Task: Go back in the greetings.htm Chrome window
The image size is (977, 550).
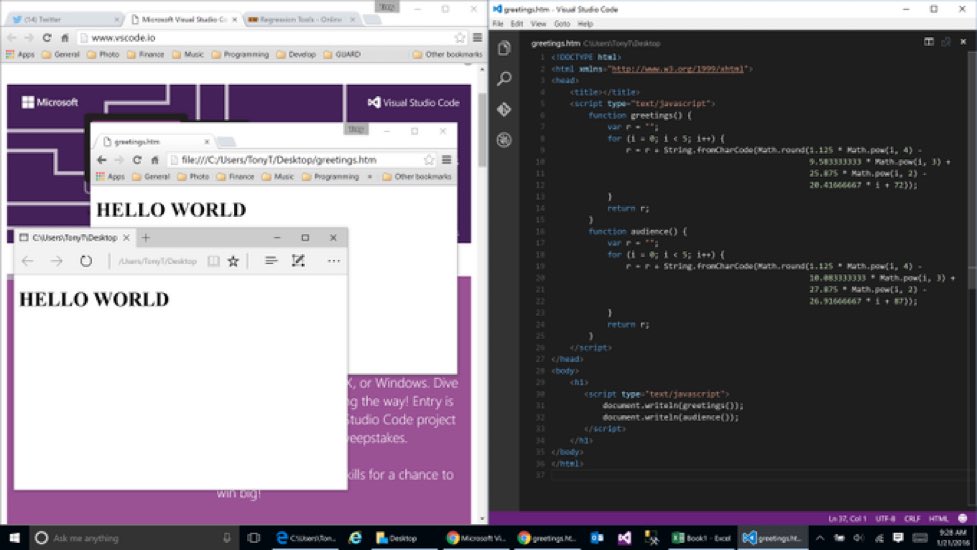Action: (102, 160)
